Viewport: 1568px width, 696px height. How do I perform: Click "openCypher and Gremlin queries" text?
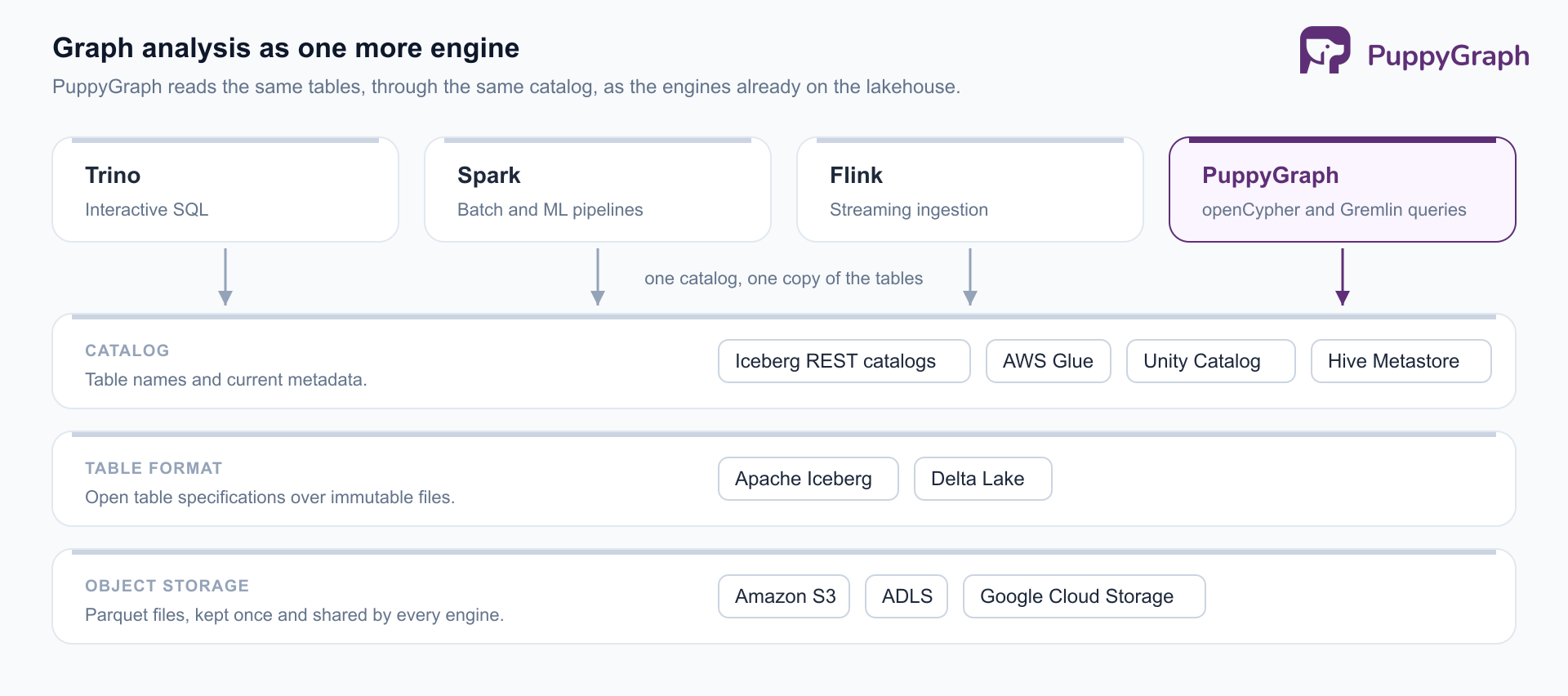coord(1334,210)
